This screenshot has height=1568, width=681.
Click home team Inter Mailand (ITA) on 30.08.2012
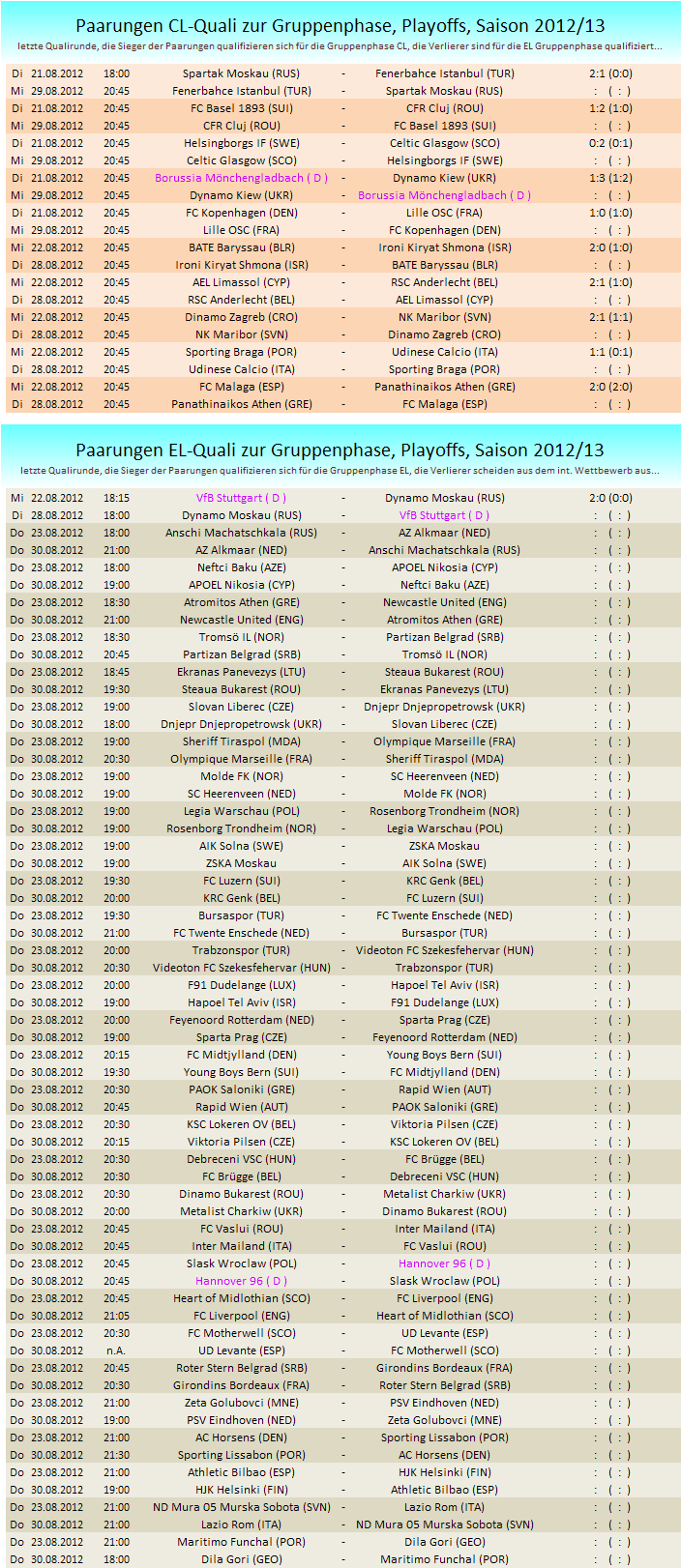point(241,1246)
